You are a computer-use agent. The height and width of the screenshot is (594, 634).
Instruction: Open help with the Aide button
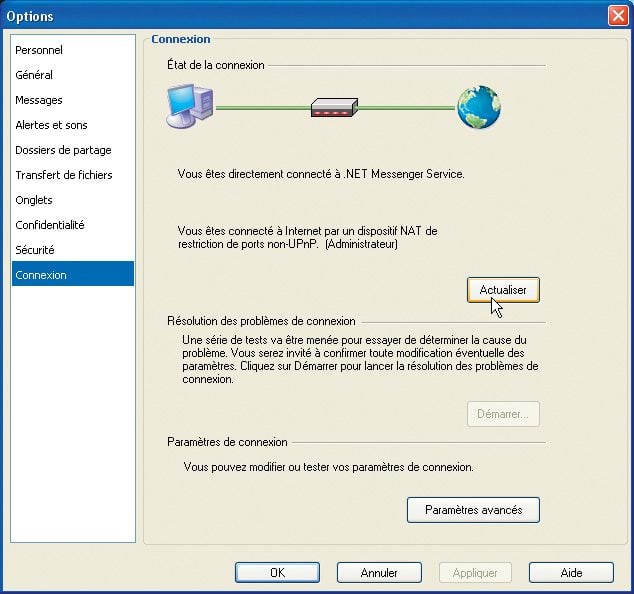571,573
